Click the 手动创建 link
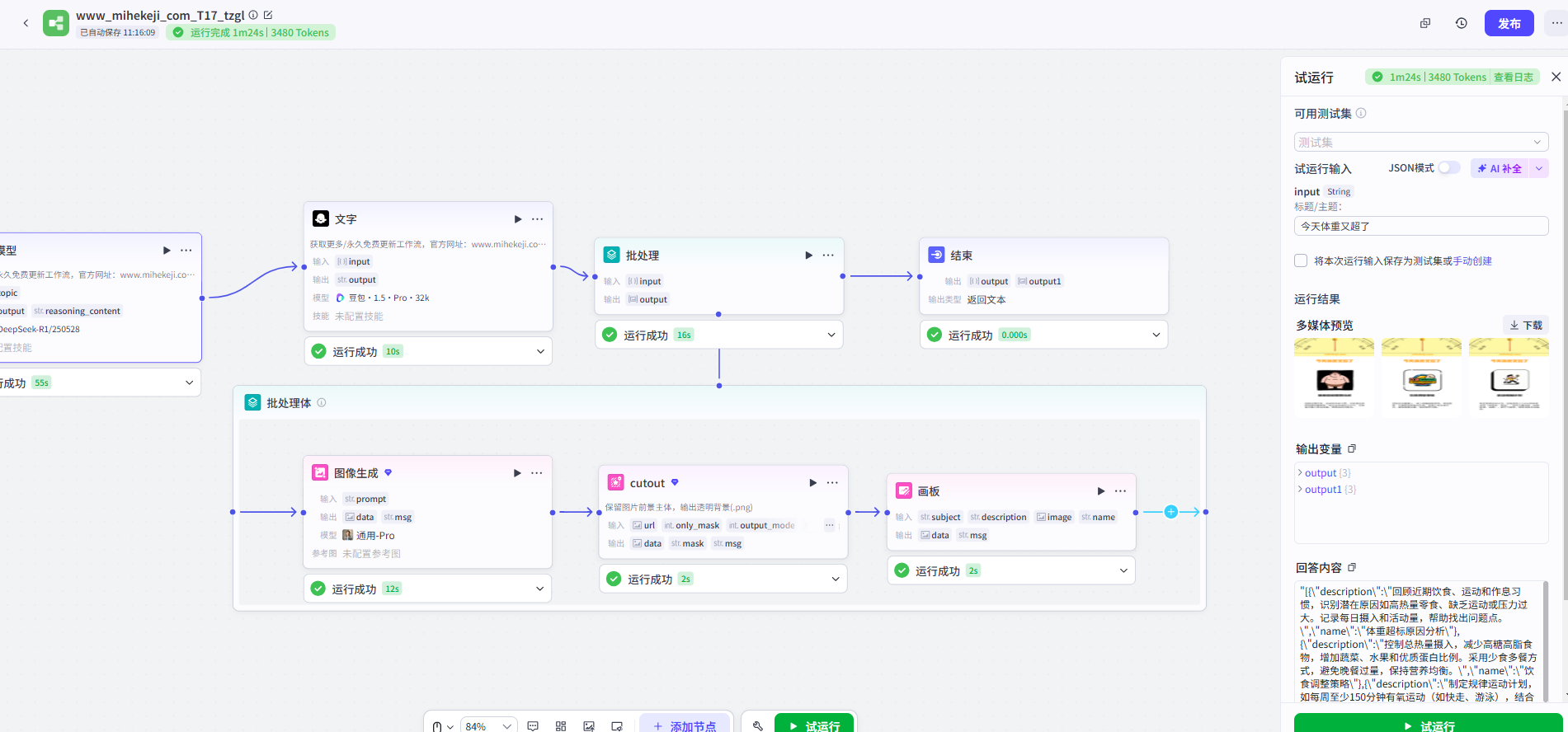The width and height of the screenshot is (1568, 732). point(1471,261)
